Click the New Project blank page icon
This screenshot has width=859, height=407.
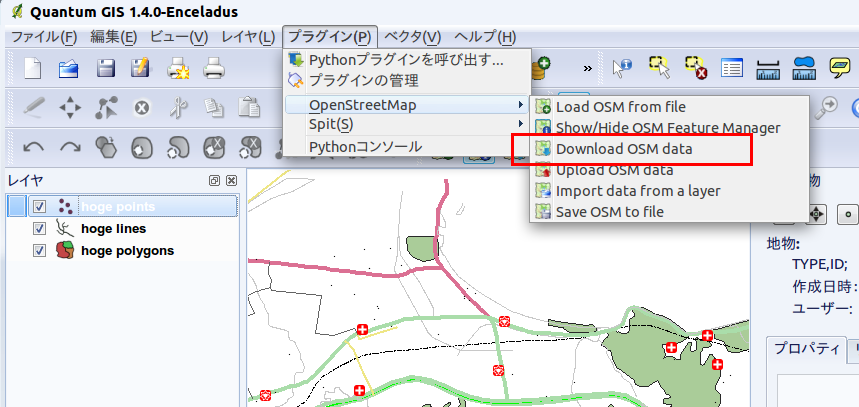pyautogui.click(x=33, y=68)
